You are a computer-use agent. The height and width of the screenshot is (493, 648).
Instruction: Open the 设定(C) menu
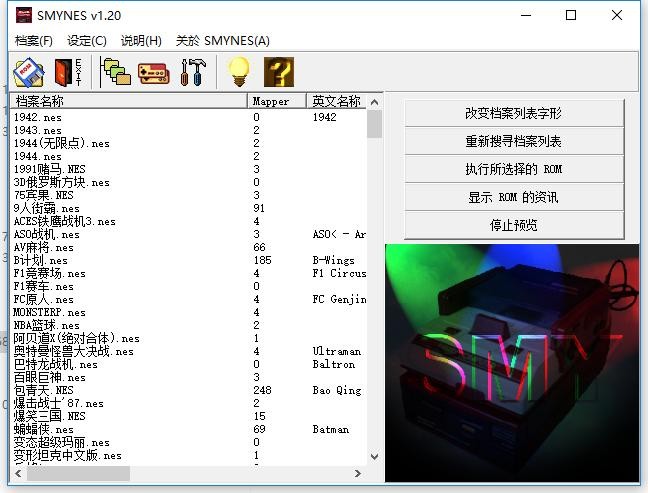(87, 41)
